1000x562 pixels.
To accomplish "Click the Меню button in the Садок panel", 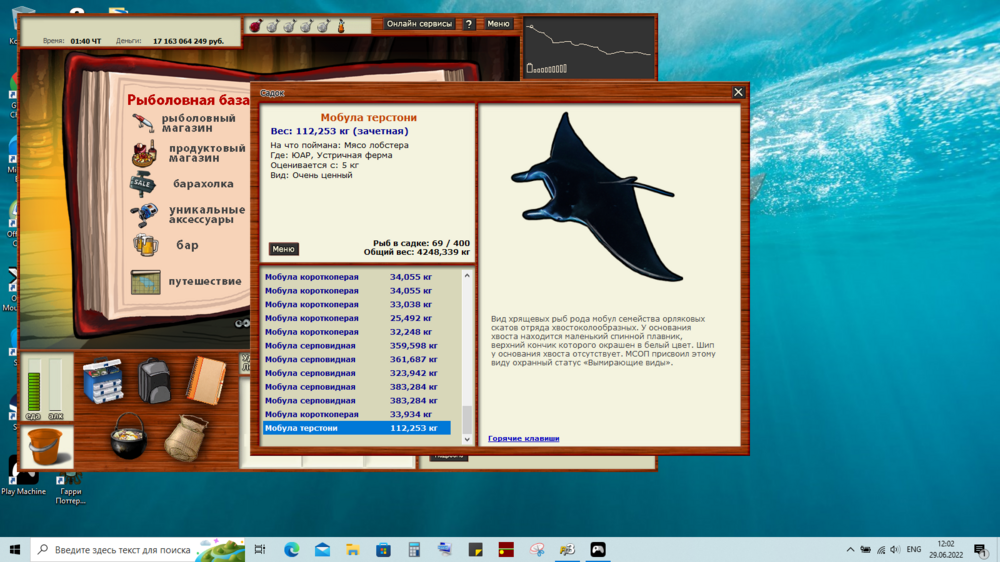I will [x=283, y=249].
